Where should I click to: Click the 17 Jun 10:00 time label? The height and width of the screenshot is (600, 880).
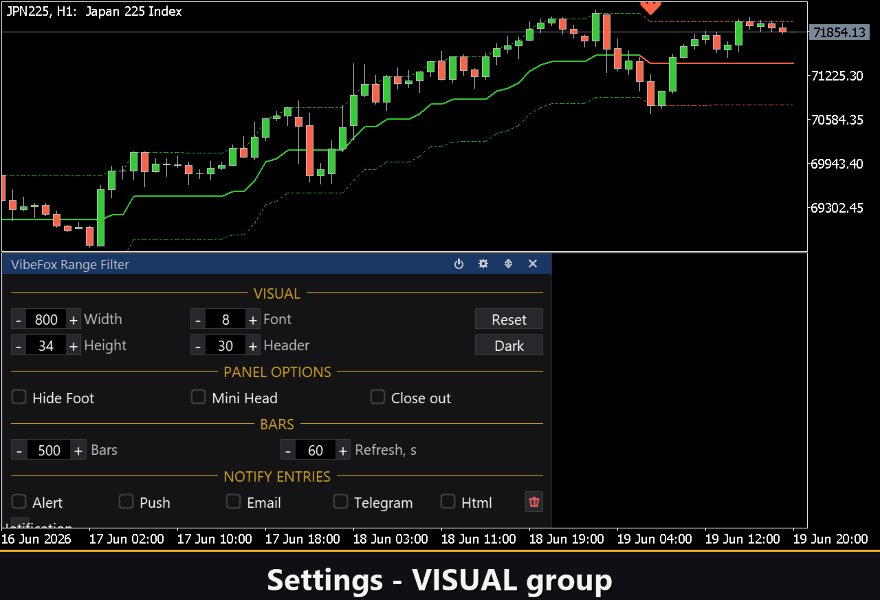coord(214,539)
